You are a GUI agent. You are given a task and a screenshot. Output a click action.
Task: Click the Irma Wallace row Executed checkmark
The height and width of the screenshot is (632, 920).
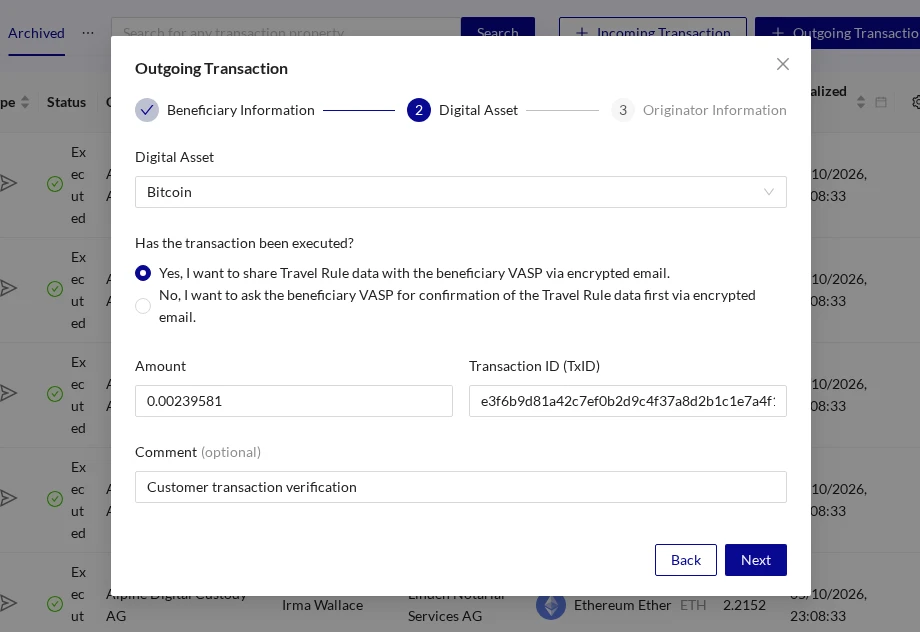pos(55,604)
